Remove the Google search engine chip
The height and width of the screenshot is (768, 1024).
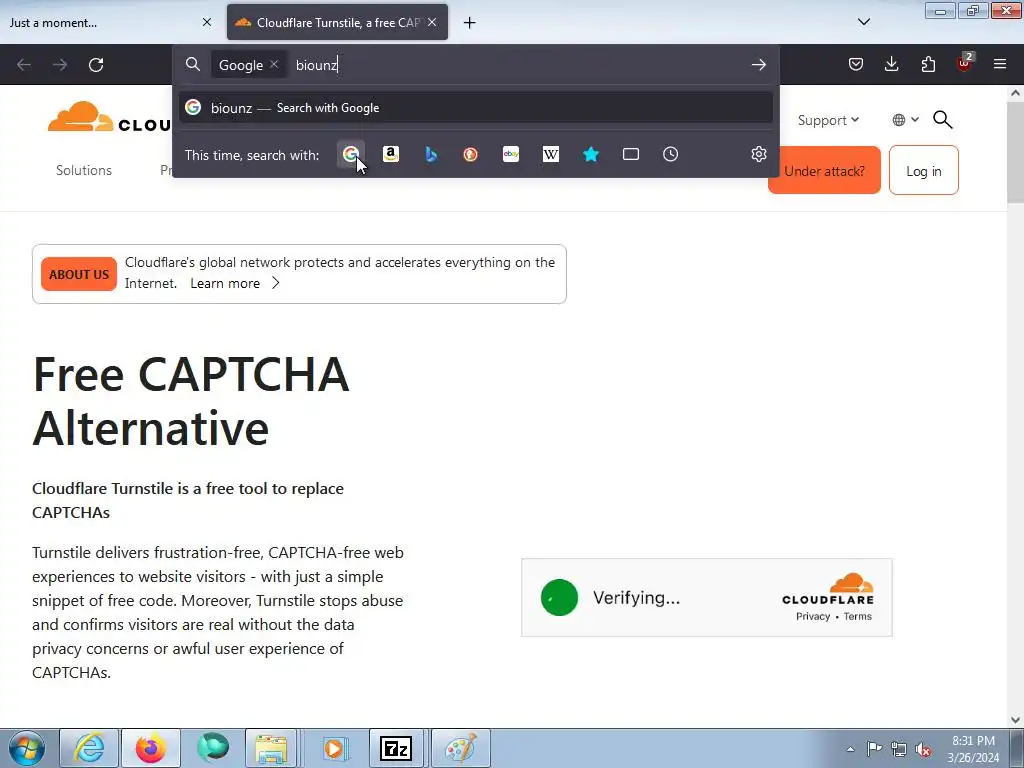click(x=274, y=64)
